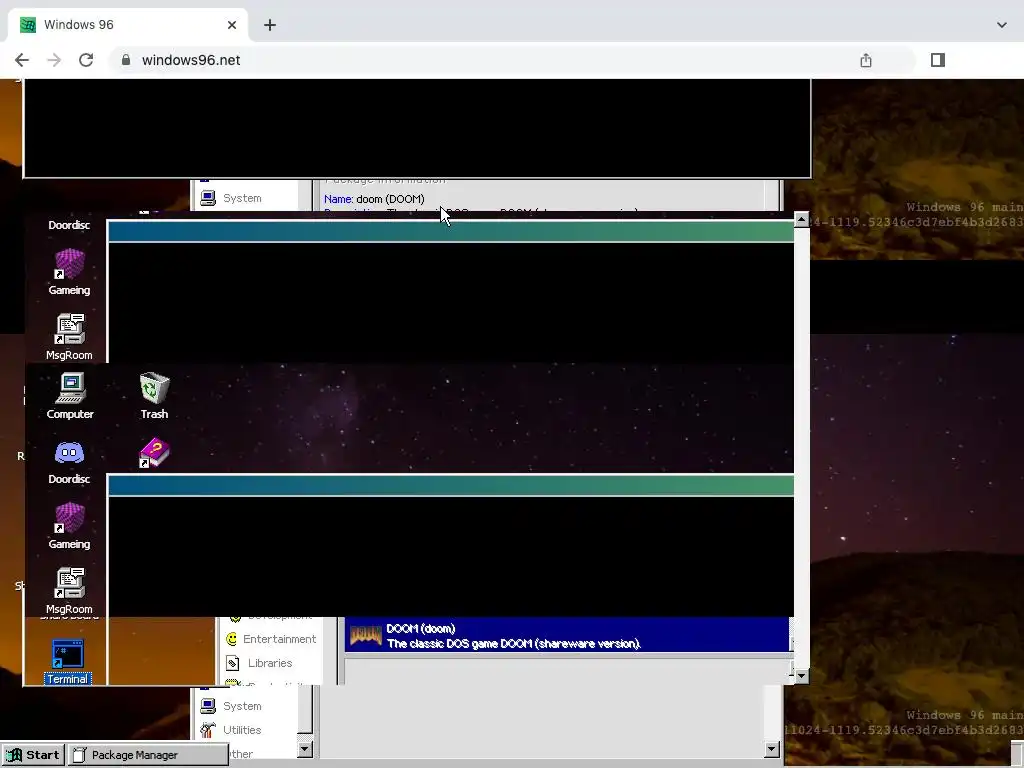This screenshot has width=1024, height=768.
Task: Open the Computer desktop icon
Action: coord(70,396)
